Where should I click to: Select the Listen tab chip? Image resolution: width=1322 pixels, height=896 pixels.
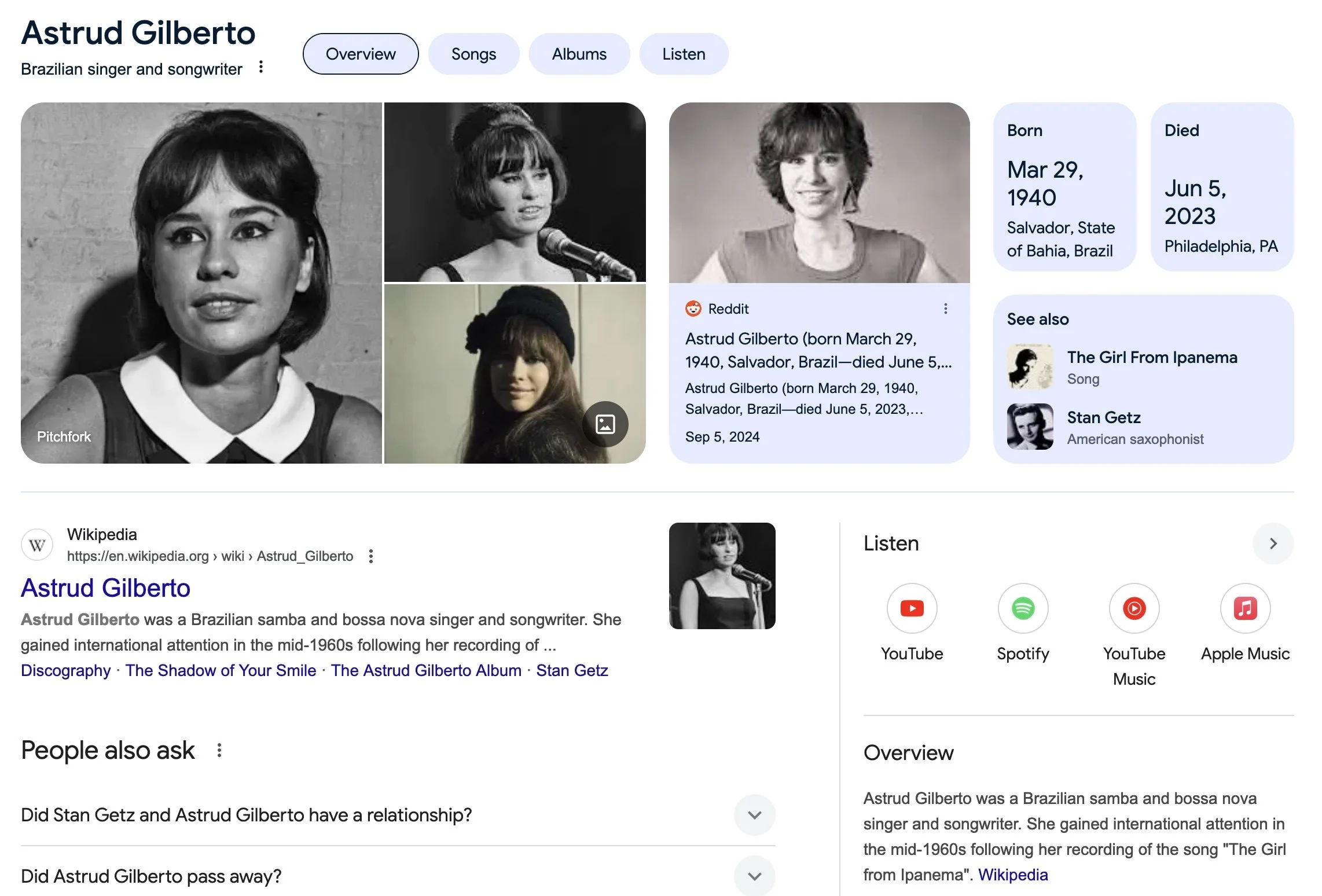[684, 54]
